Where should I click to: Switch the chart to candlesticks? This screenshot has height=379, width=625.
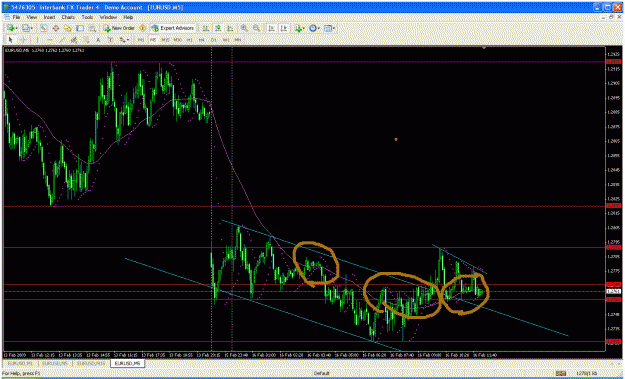[218, 28]
